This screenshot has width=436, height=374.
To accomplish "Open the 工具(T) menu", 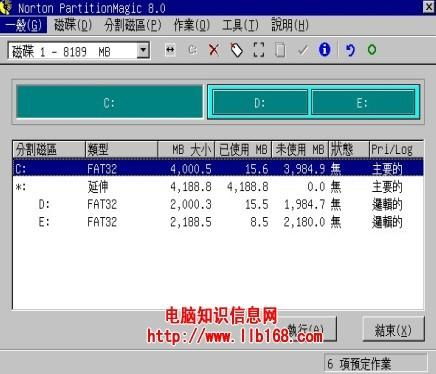I will point(240,25).
